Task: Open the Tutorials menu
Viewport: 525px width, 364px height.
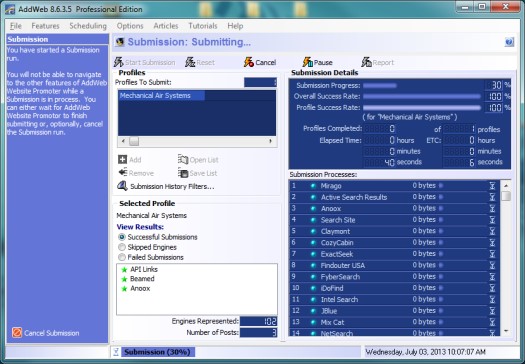Action: pos(203,26)
